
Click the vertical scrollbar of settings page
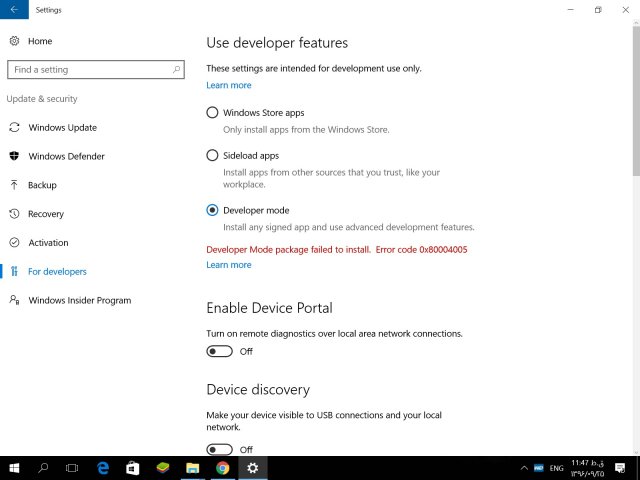point(635,100)
